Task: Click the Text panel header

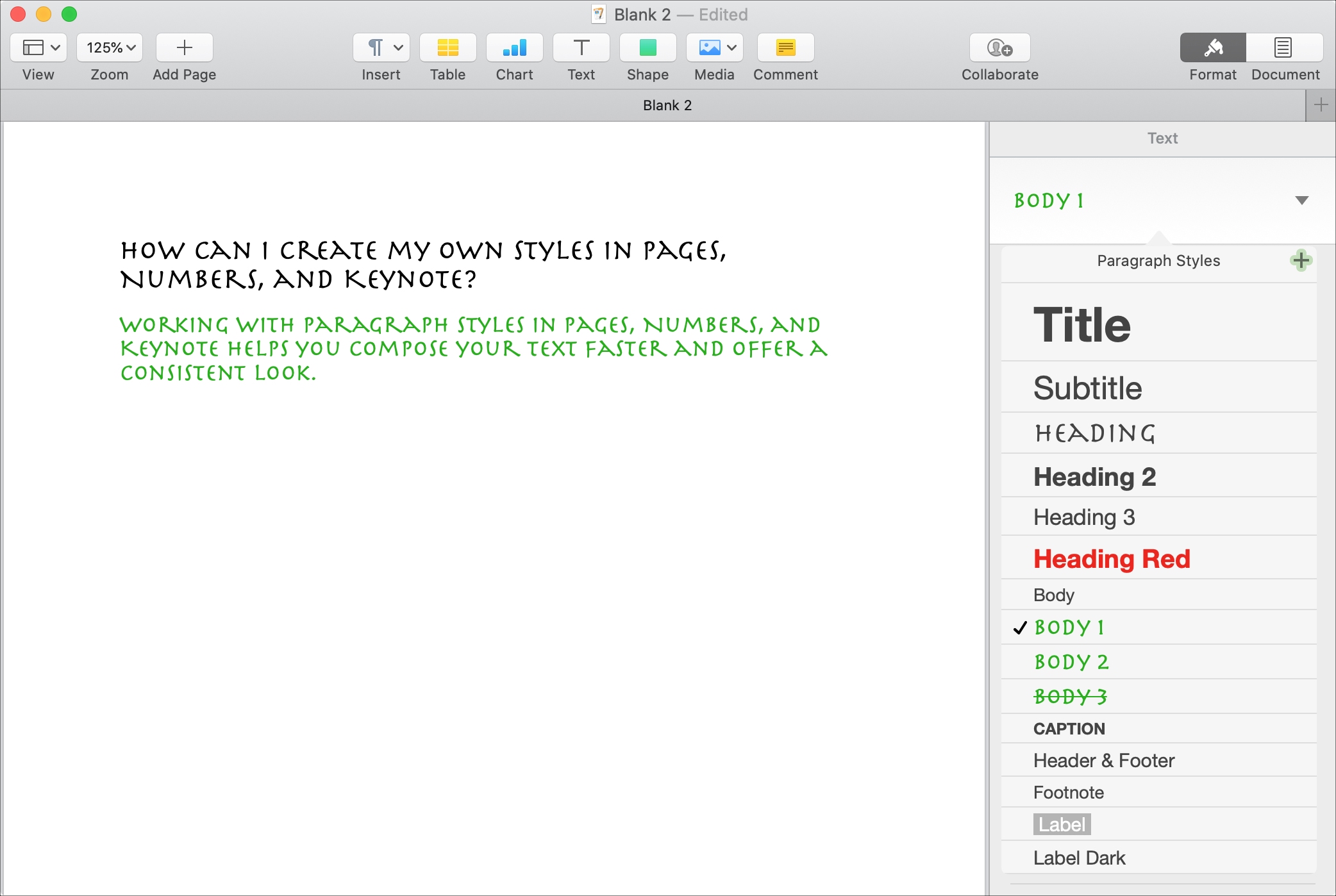Action: 1162,138
